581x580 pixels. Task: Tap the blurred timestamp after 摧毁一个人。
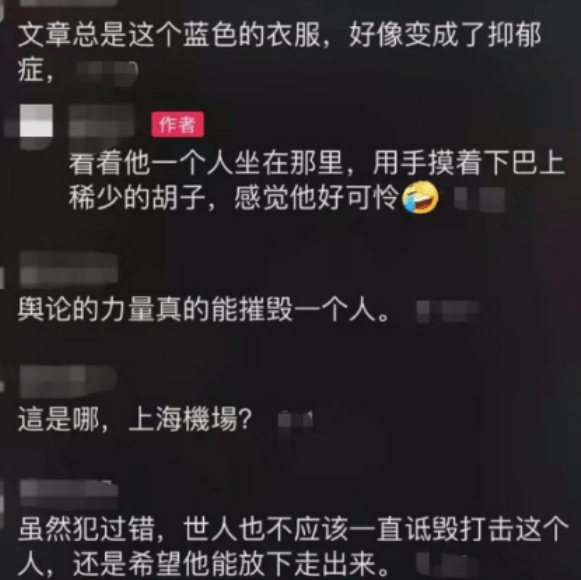[x=448, y=311]
